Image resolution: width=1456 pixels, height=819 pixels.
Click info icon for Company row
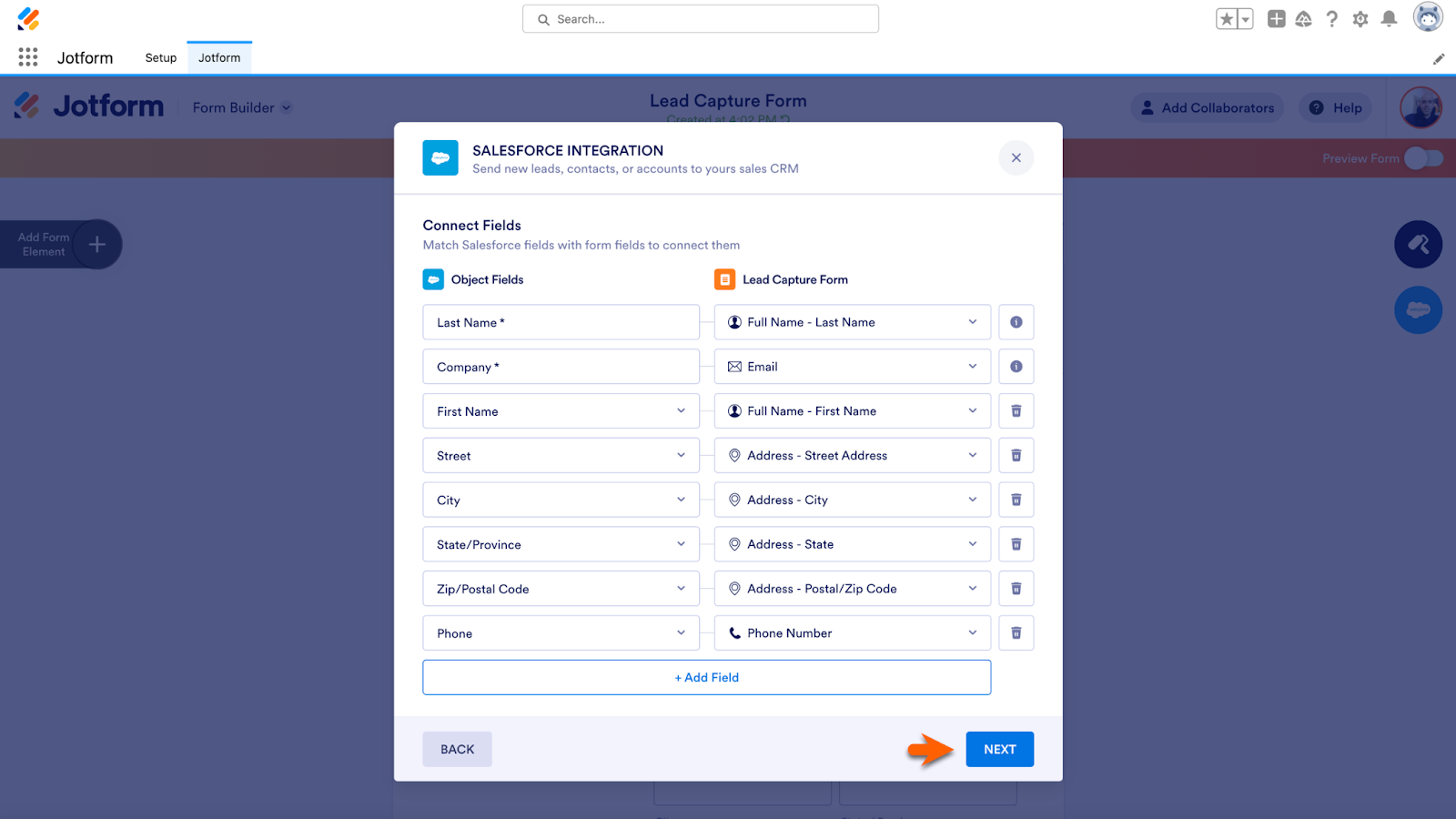(x=1016, y=367)
